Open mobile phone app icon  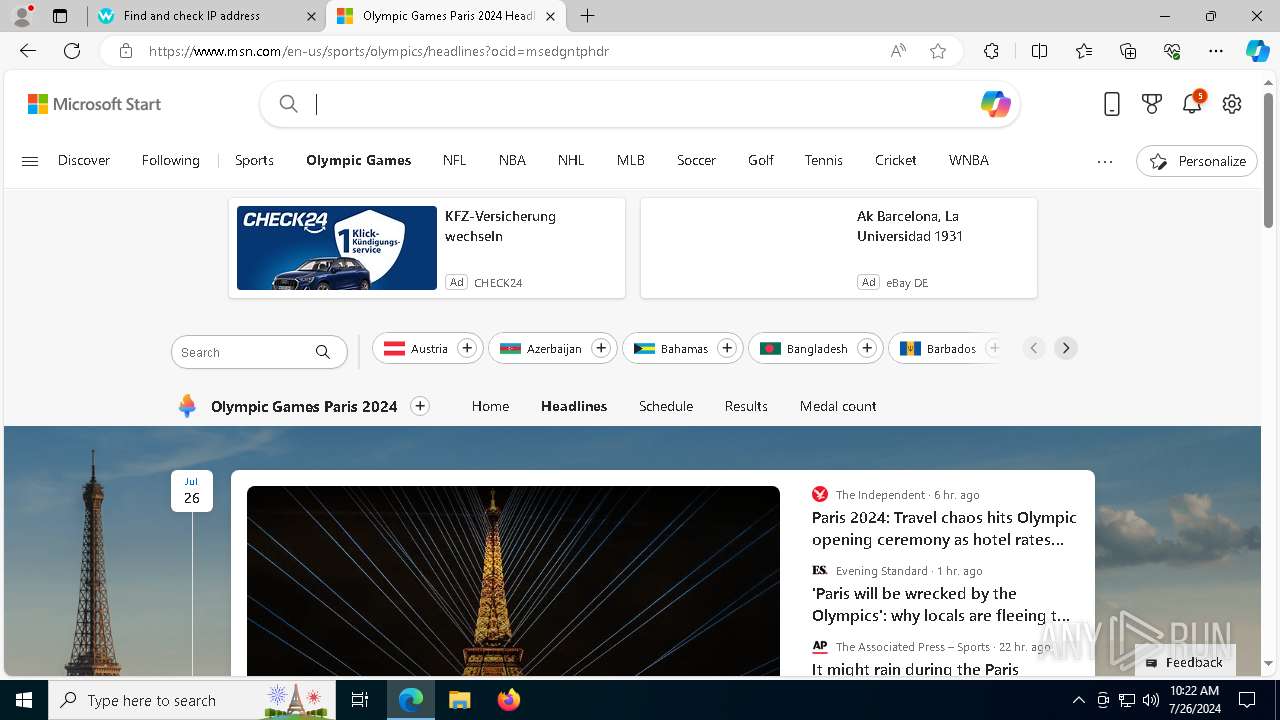pos(1111,104)
